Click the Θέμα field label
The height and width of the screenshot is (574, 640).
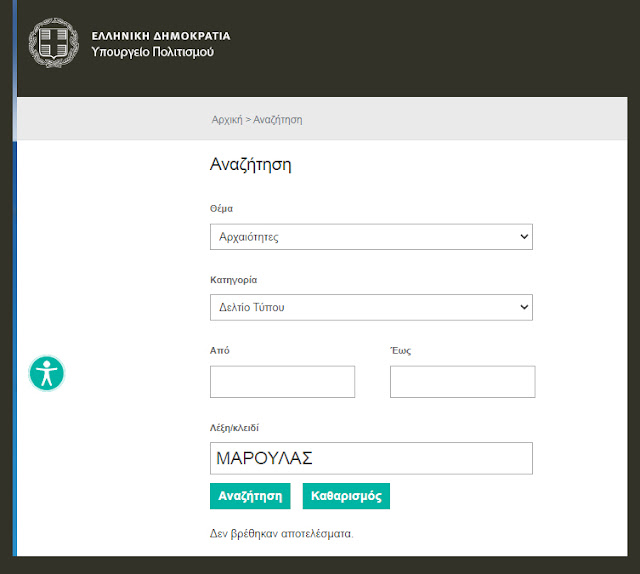coord(222,209)
